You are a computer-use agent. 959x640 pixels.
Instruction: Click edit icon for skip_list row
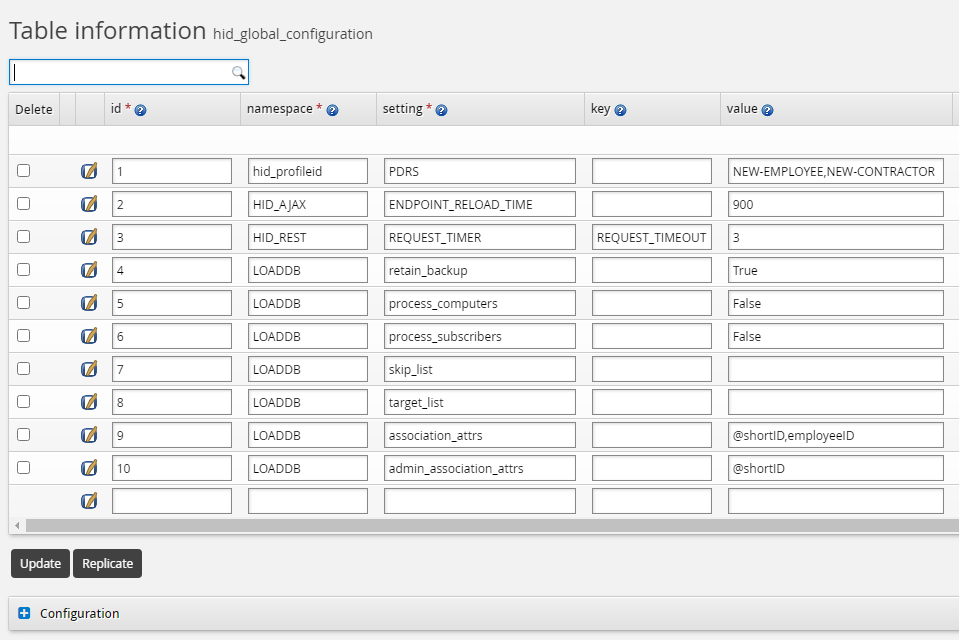click(x=89, y=369)
